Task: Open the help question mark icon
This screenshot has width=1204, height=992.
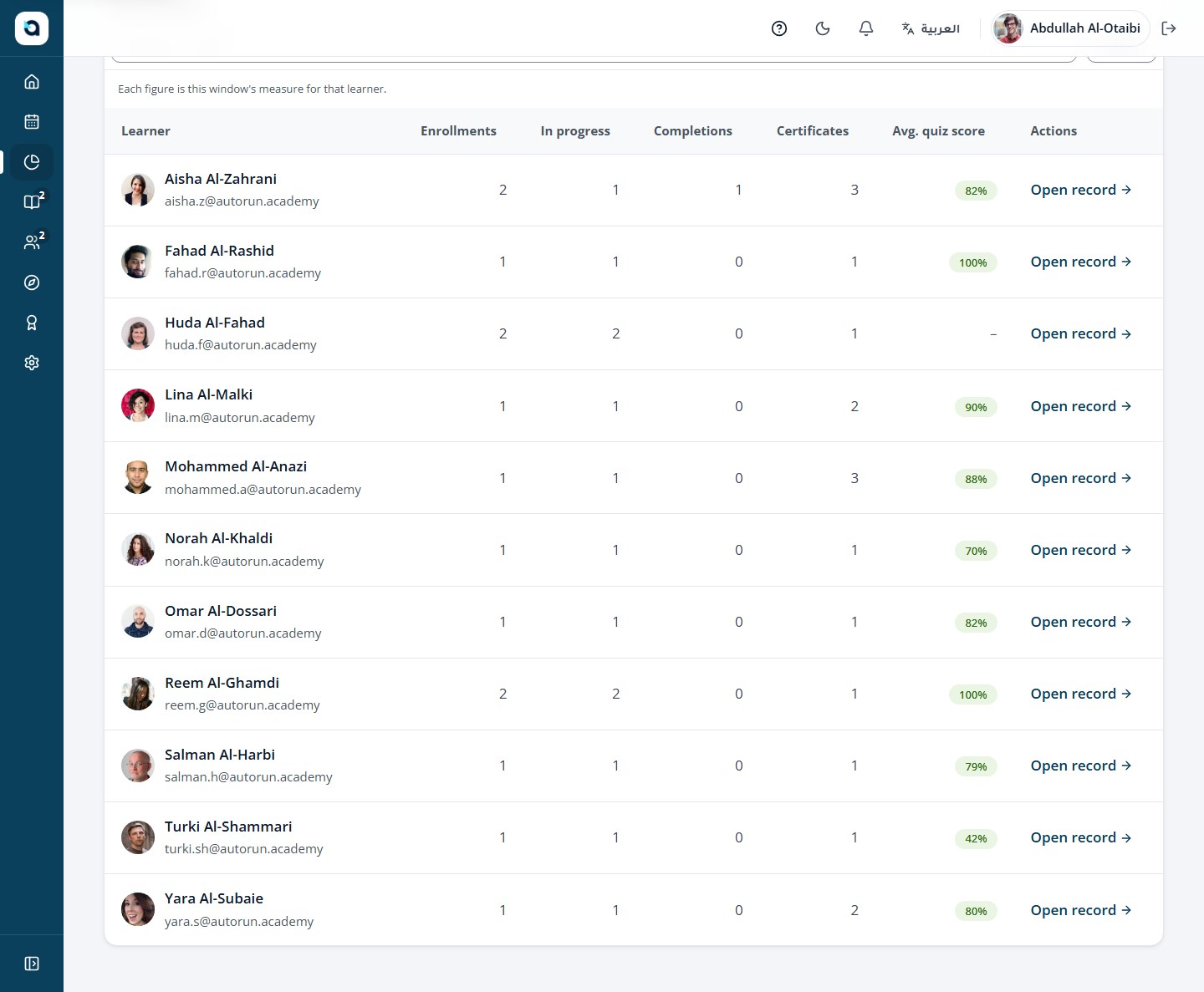Action: click(779, 28)
